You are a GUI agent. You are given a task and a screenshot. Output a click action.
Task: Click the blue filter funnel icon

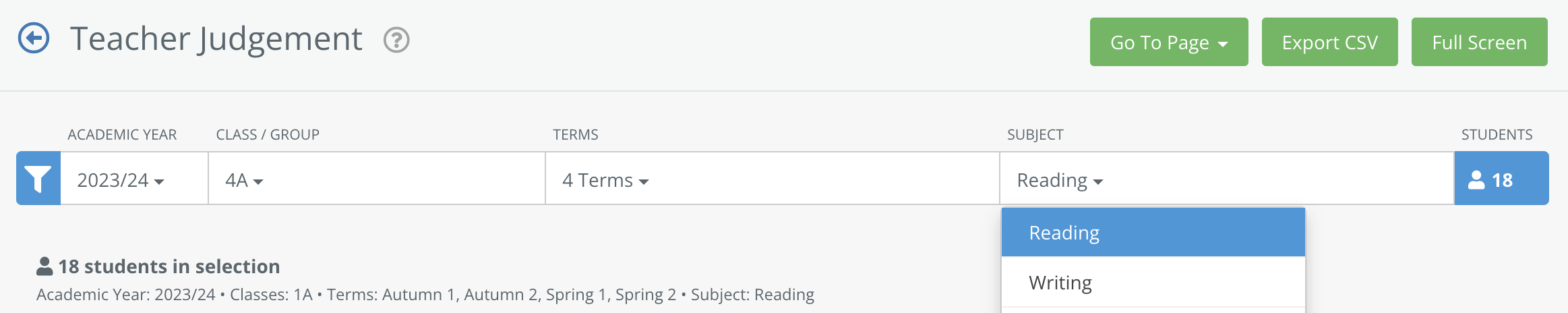coord(38,178)
